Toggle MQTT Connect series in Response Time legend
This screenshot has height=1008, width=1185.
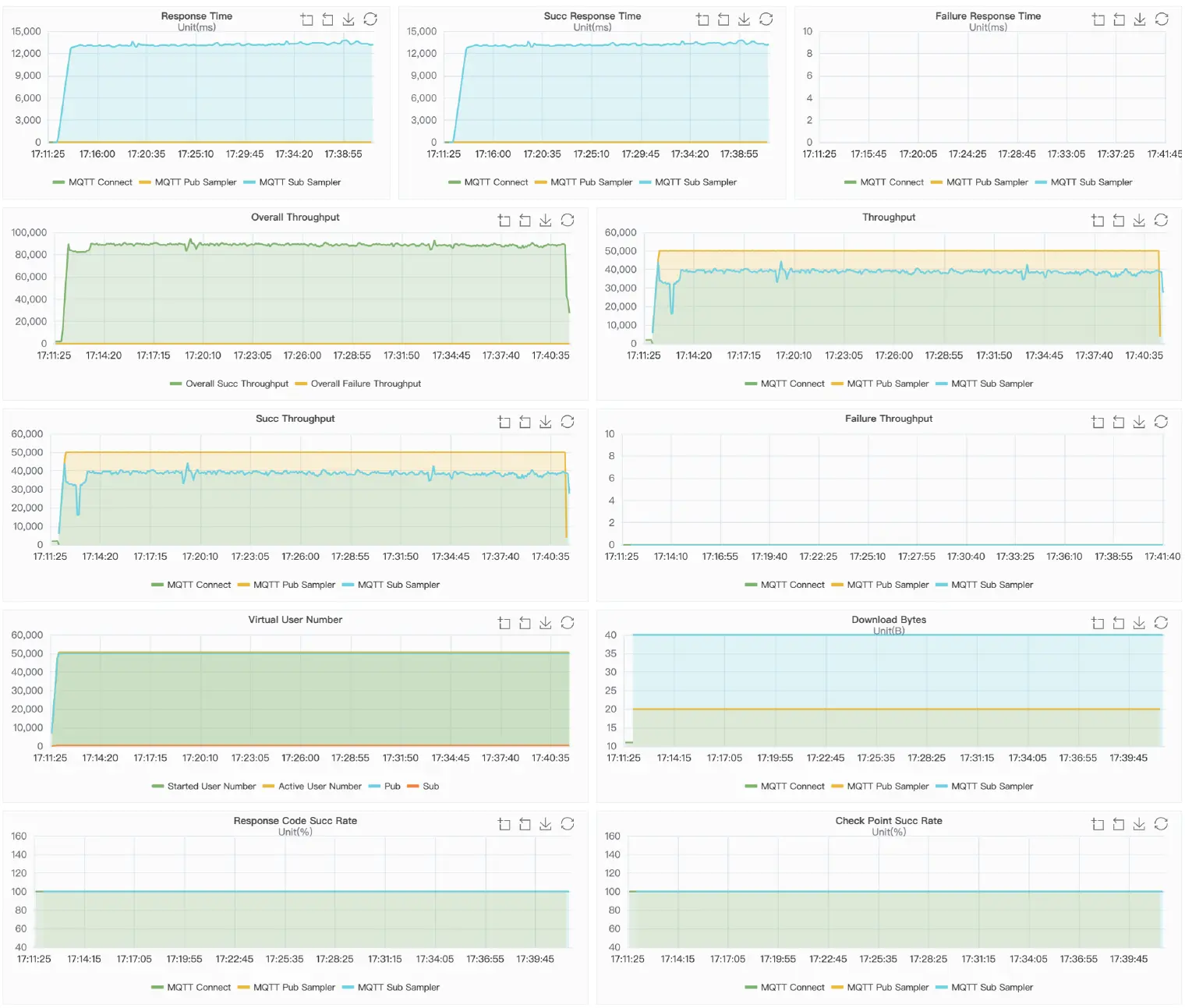click(x=92, y=182)
